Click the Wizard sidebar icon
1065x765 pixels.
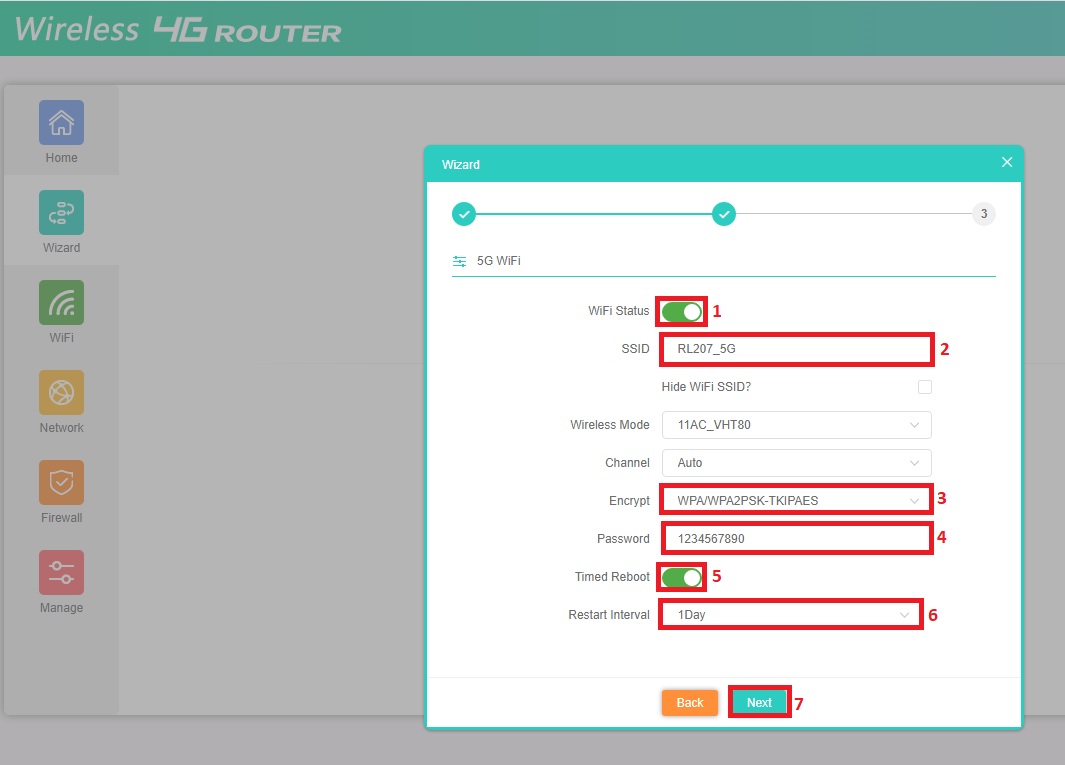(61, 213)
